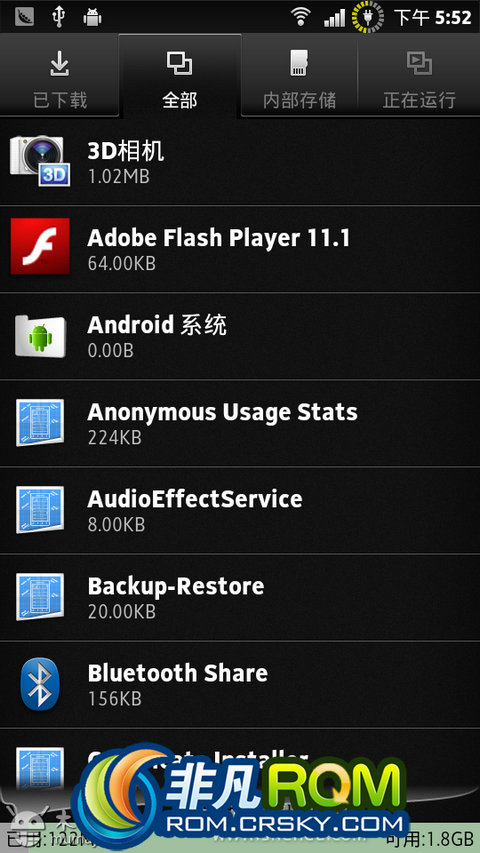Open the Android debugging notification icon

pos(93,17)
